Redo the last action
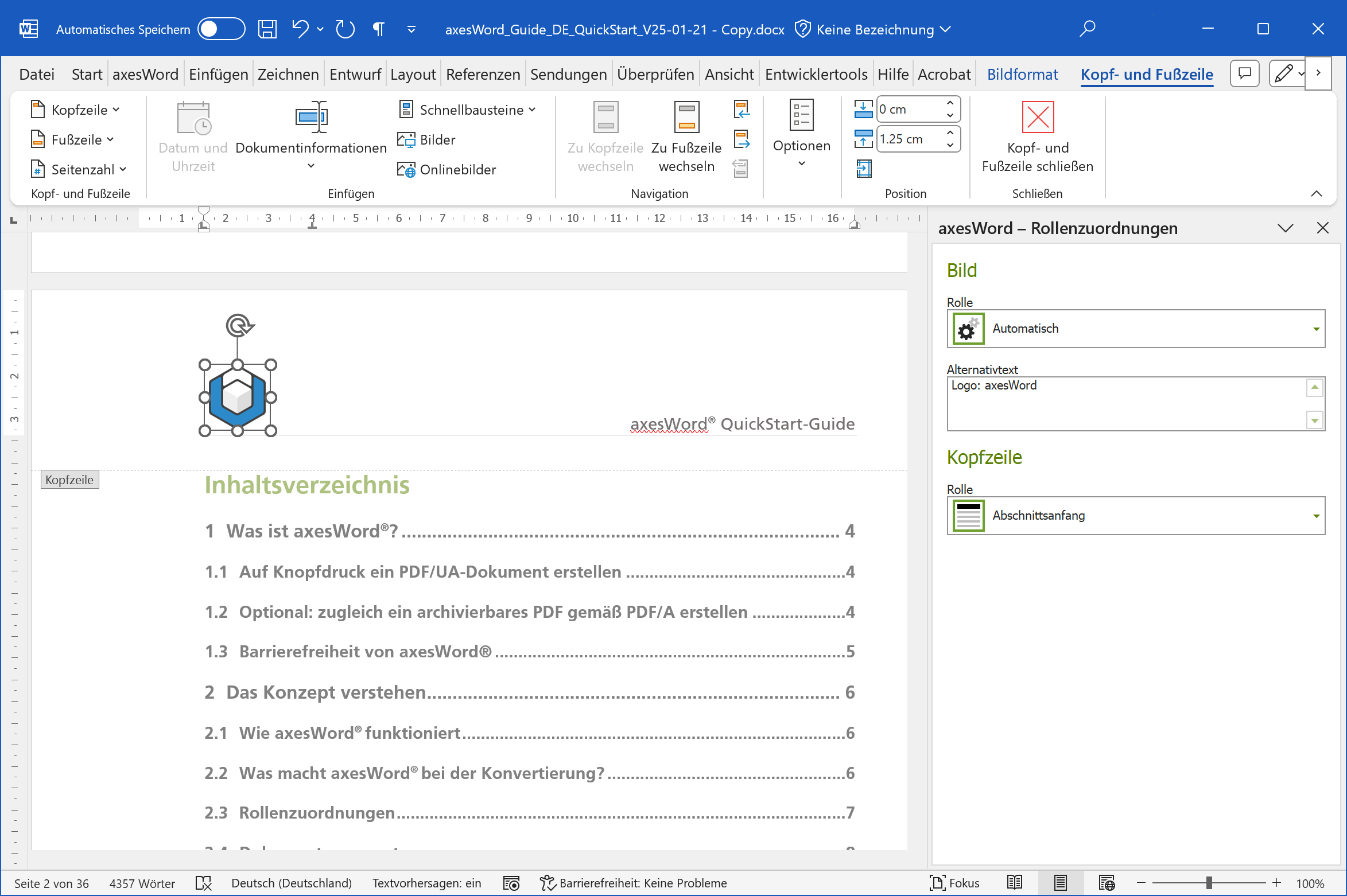Image resolution: width=1347 pixels, height=896 pixels. click(345, 29)
